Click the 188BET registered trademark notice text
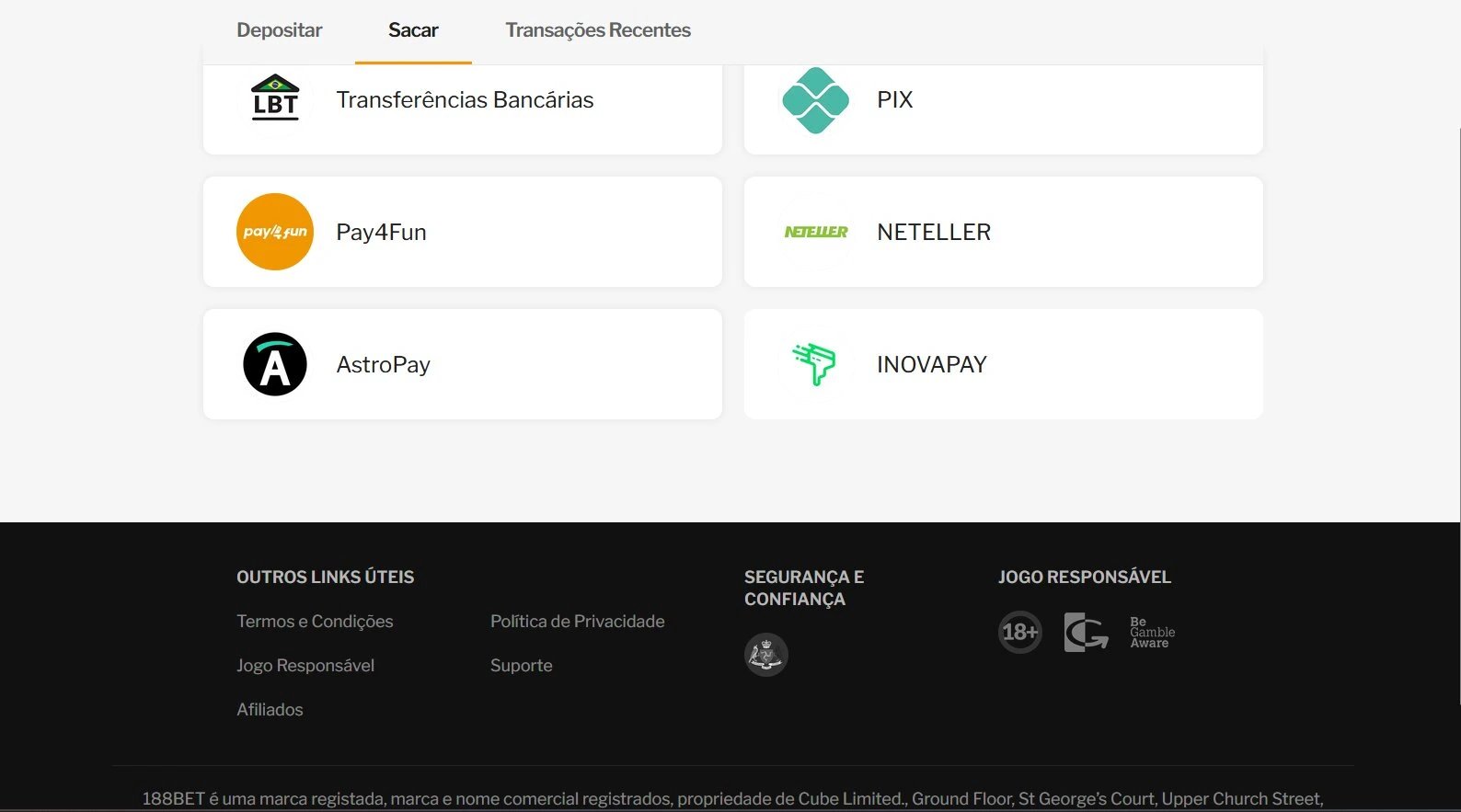This screenshot has width=1461, height=812. coord(733,799)
